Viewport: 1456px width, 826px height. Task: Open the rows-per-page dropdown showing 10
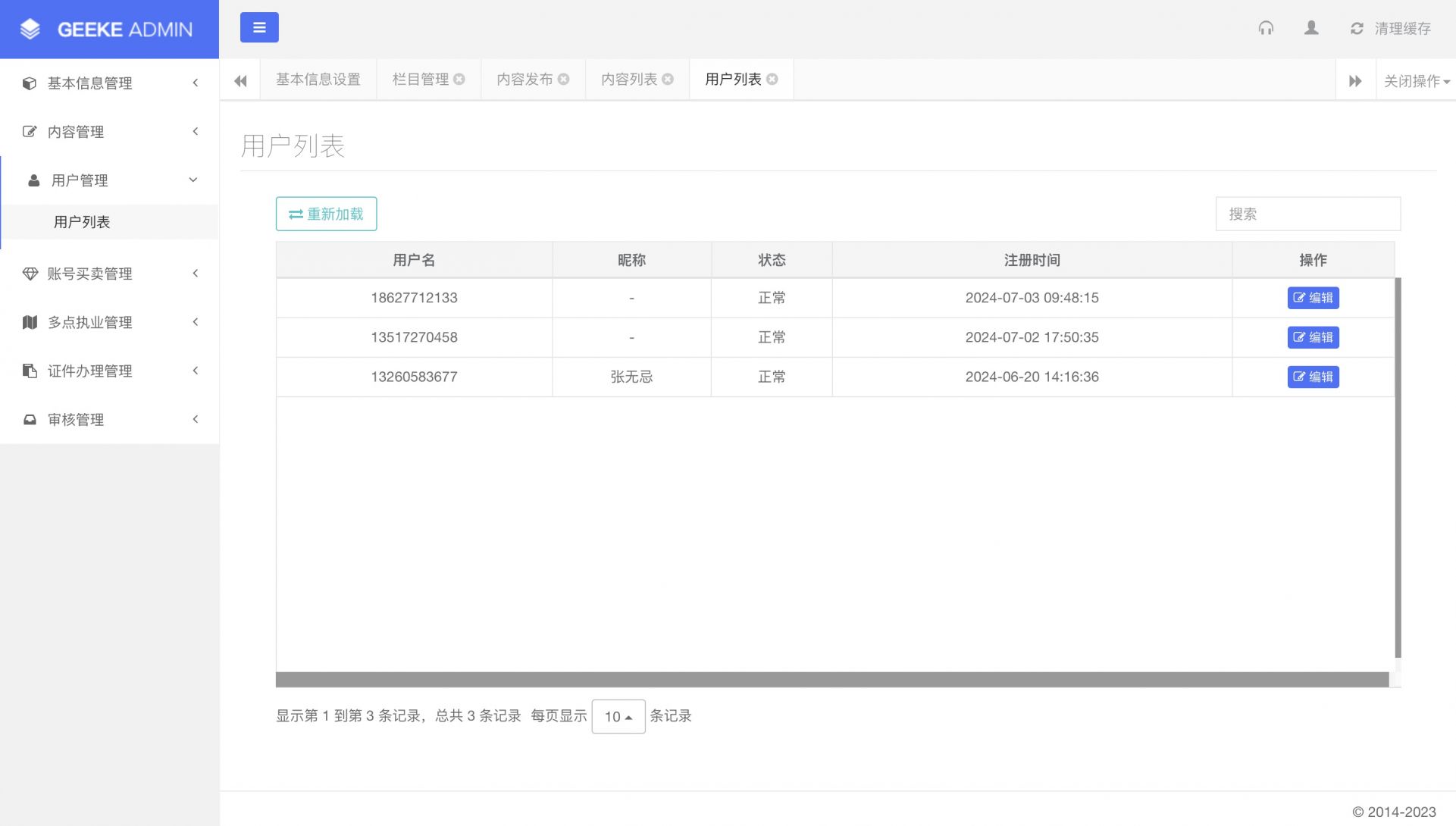click(618, 716)
